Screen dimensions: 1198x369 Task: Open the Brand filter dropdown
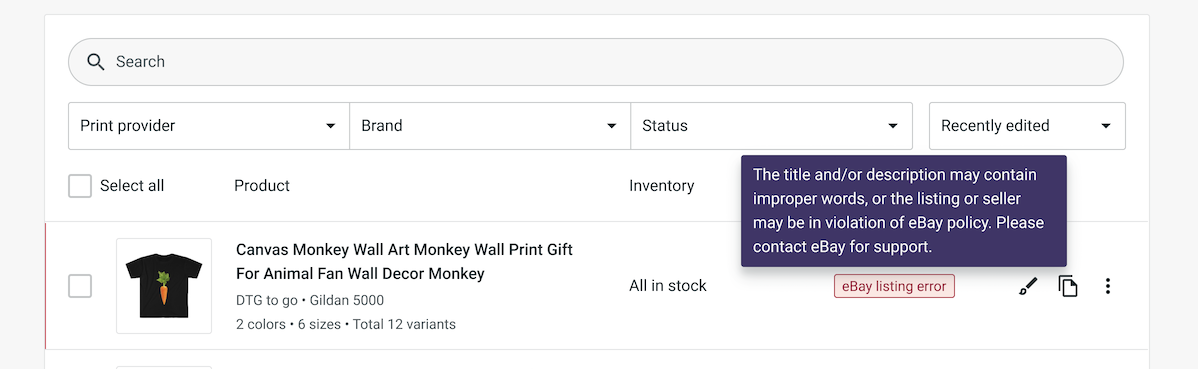click(x=490, y=126)
